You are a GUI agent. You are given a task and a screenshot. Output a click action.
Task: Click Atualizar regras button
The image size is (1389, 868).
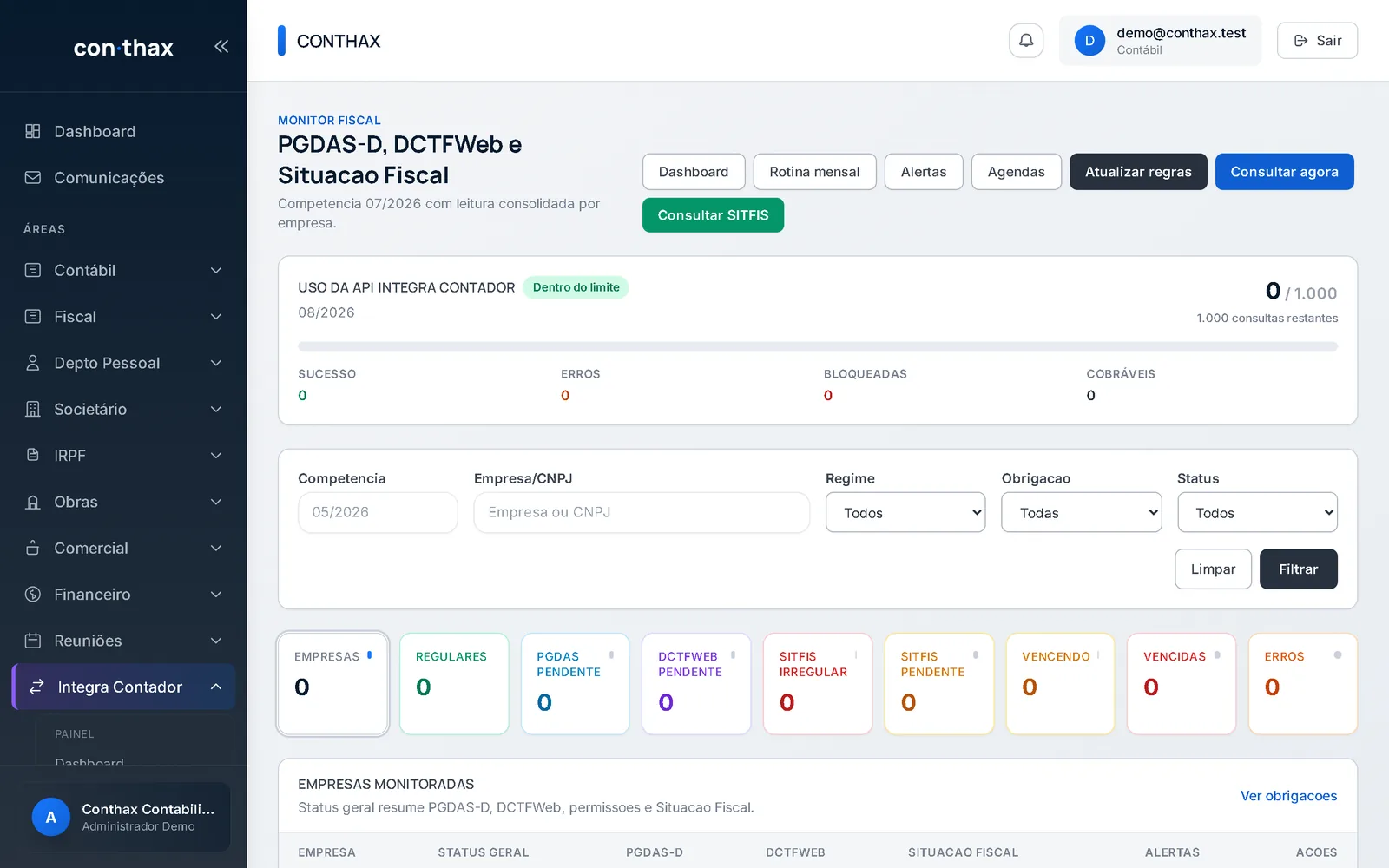[x=1138, y=172]
